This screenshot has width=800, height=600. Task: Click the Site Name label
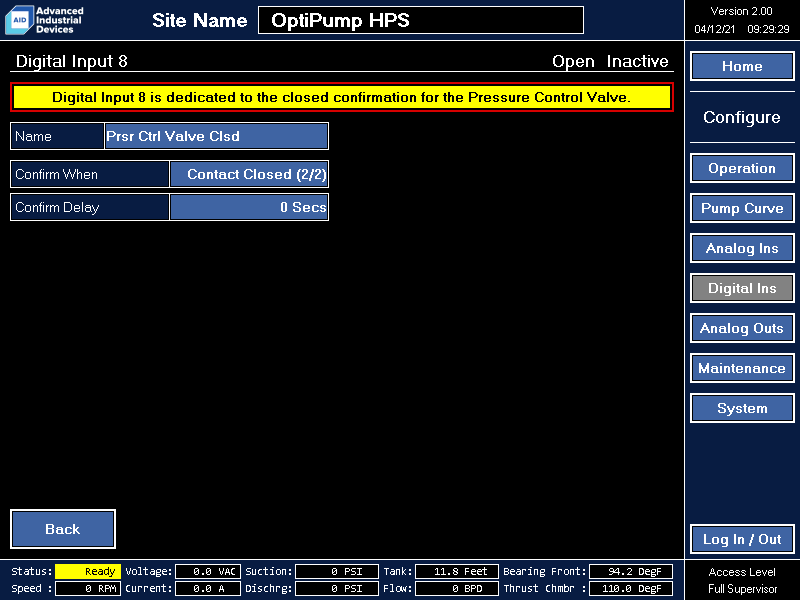click(x=199, y=20)
